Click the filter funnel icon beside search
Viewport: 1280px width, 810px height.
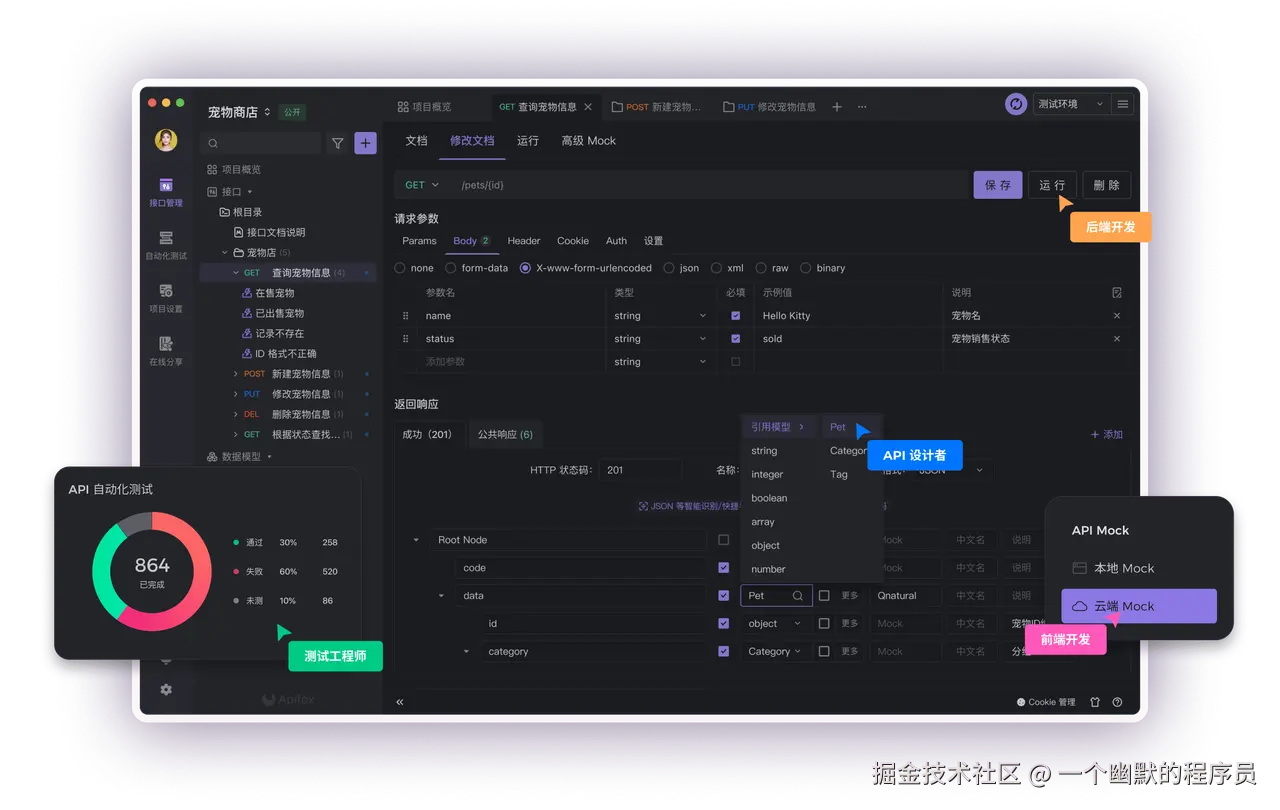tap(338, 143)
